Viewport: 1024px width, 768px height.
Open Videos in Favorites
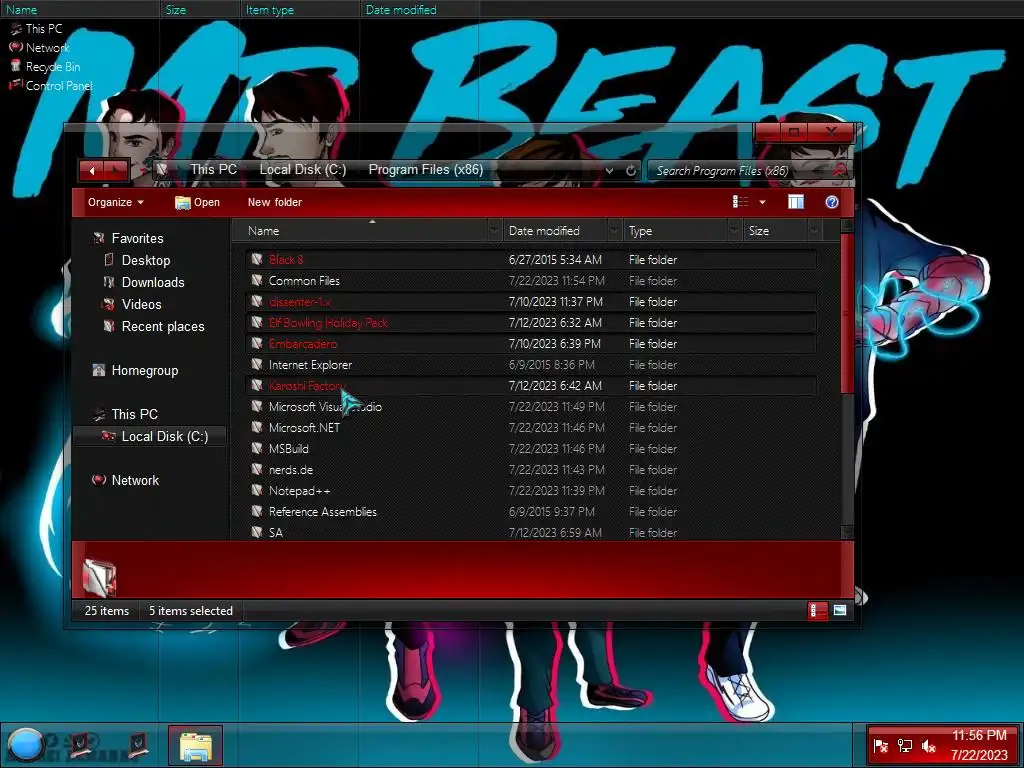(141, 304)
